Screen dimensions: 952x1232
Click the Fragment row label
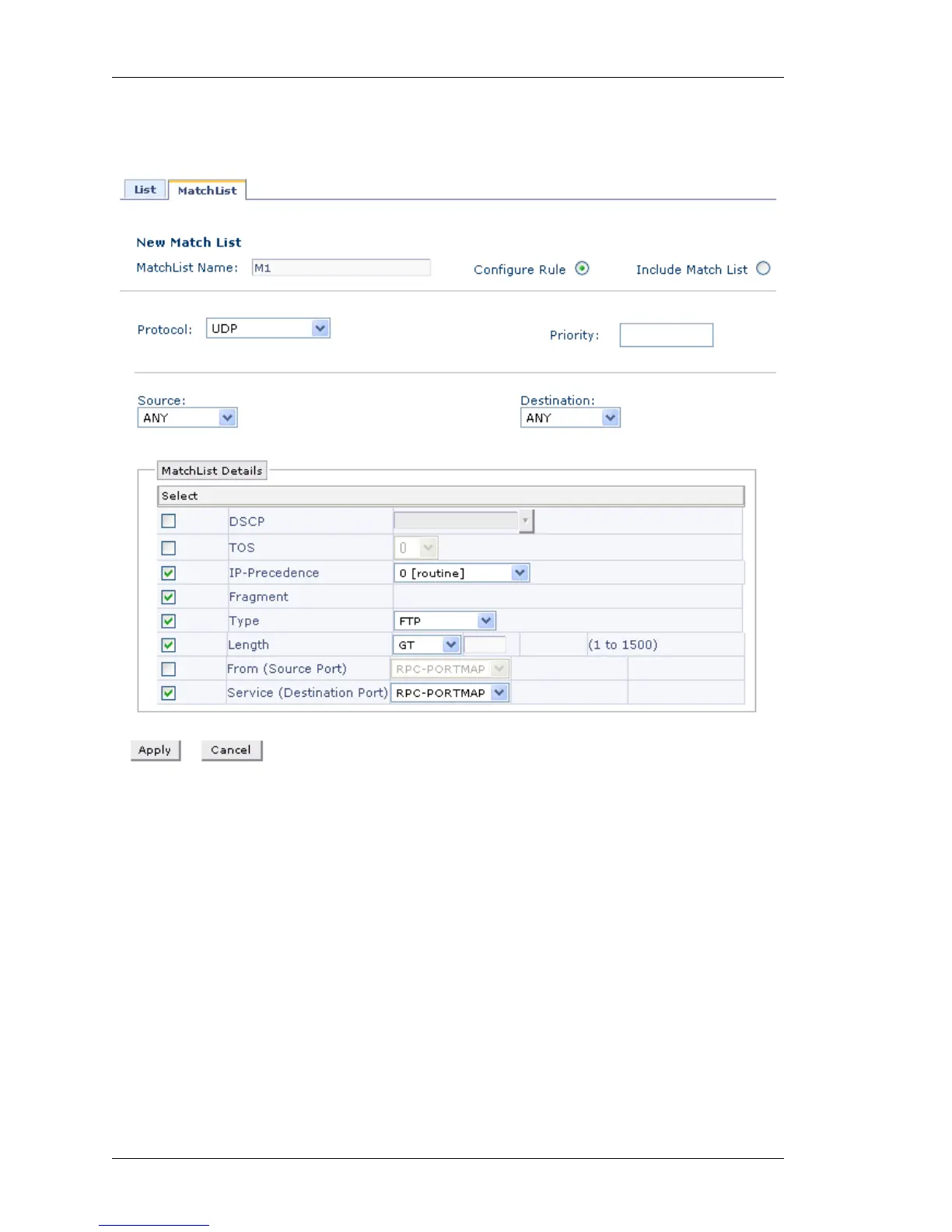point(258,597)
